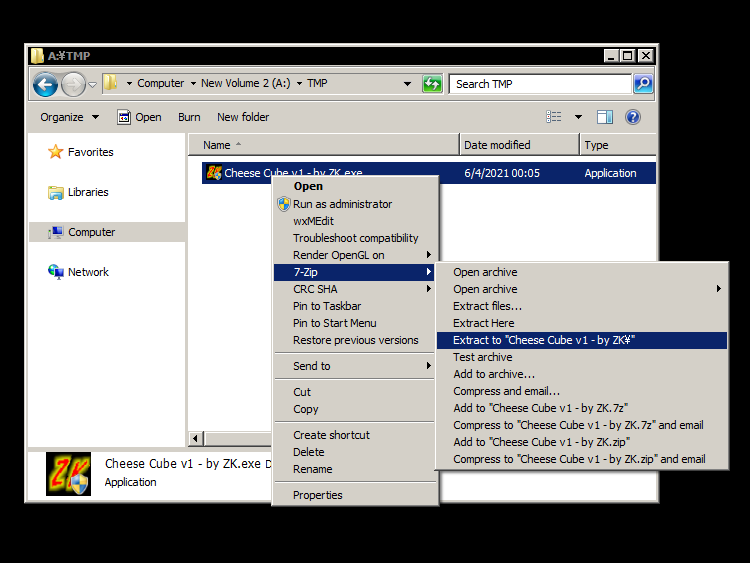The height and width of the screenshot is (563, 750).
Task: Click Open in the Explorer toolbar
Action: click(139, 117)
